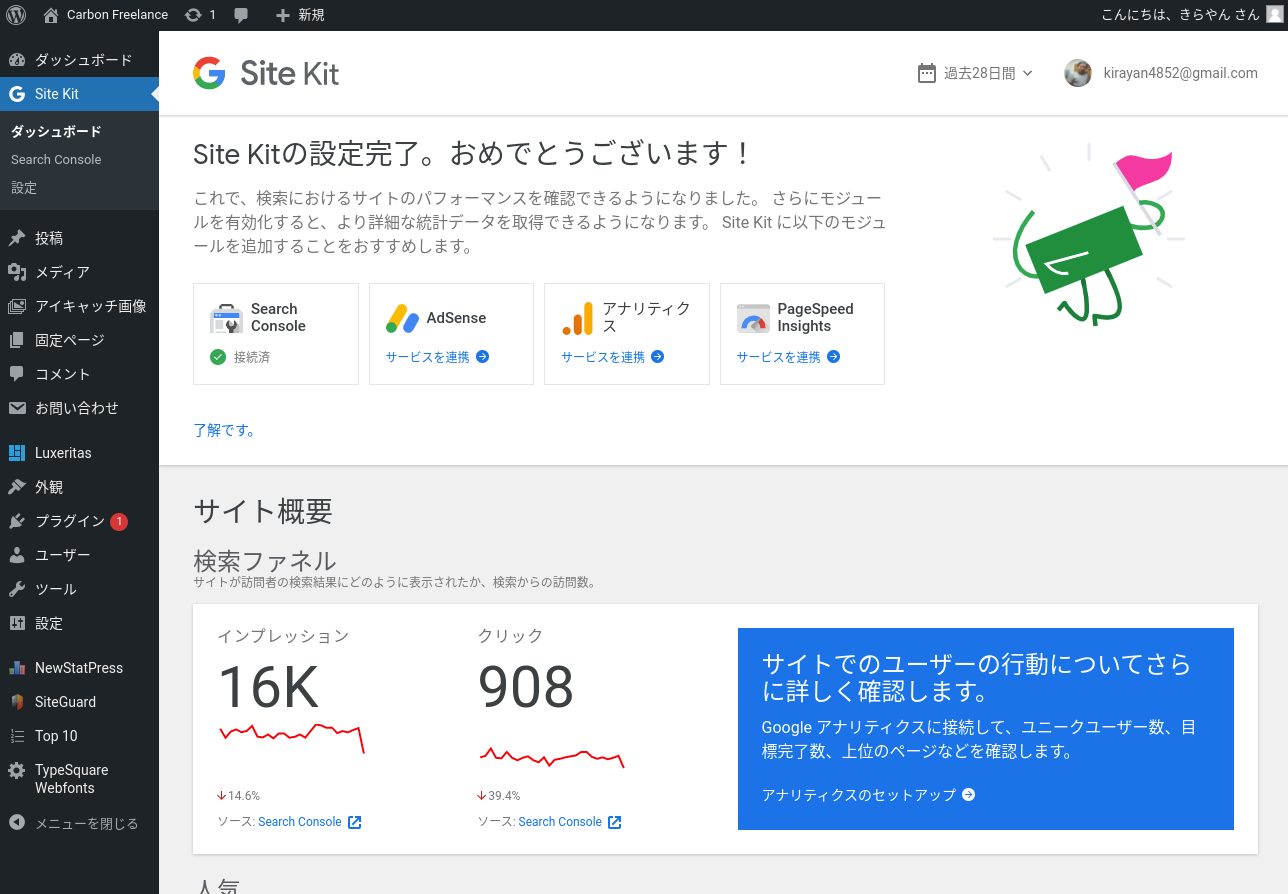Connect PageSpeed Insights via サービスを連携 link

point(788,357)
